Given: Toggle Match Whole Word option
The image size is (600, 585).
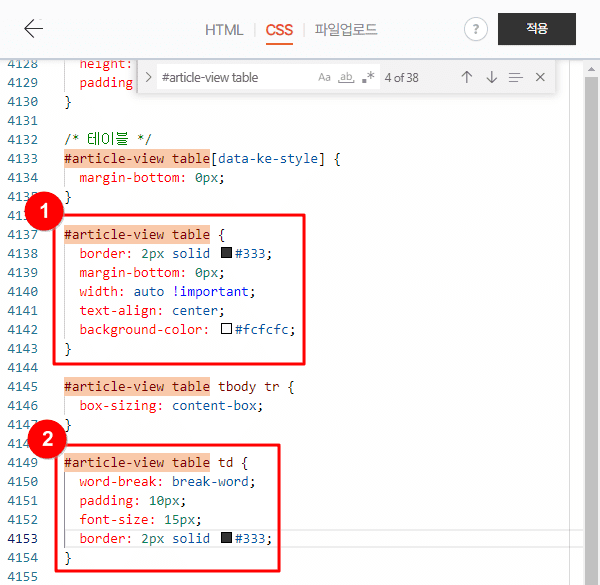Looking at the screenshot, I should click(346, 77).
